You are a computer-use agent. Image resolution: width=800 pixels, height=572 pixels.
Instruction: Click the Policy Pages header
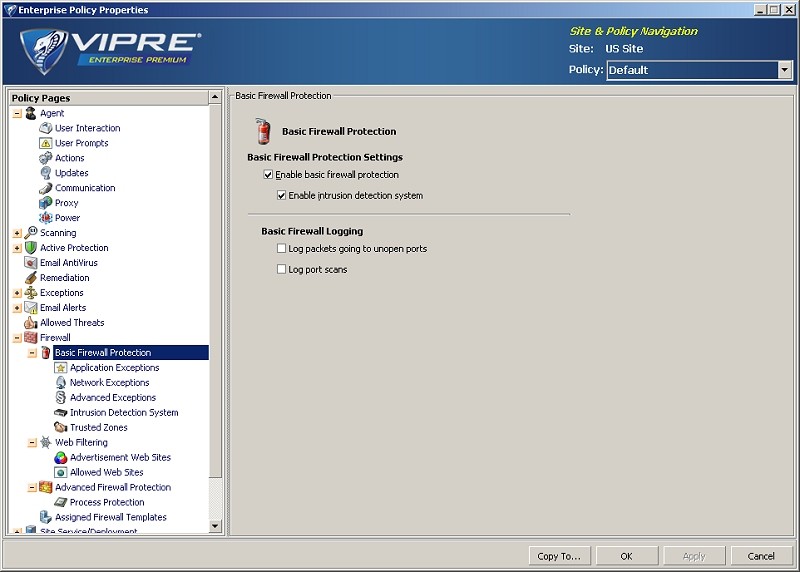click(109, 97)
